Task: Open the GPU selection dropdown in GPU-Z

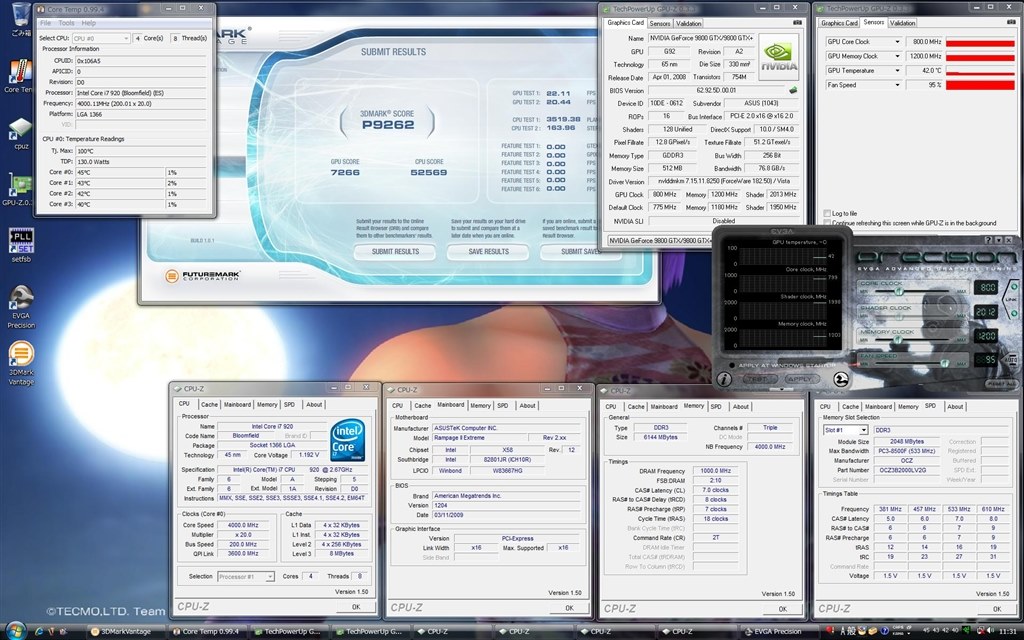Action: click(x=660, y=240)
